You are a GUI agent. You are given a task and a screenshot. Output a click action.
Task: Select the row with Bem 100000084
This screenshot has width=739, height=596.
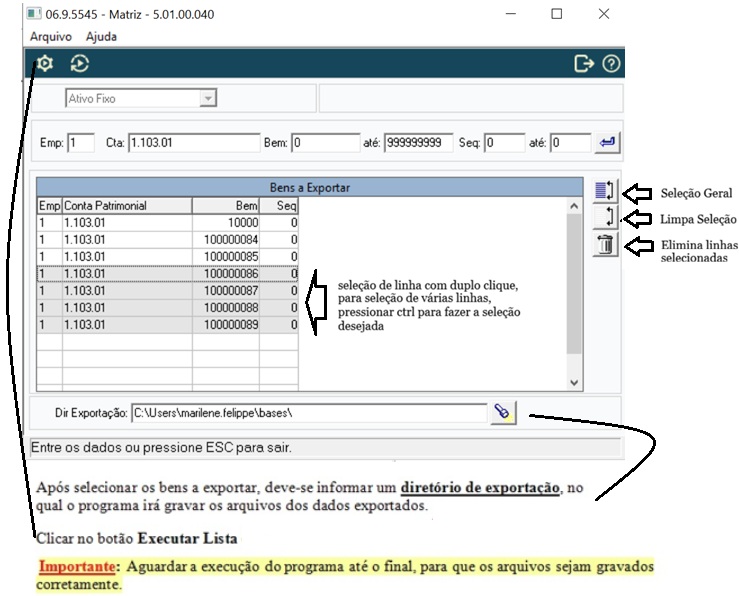[167, 239]
